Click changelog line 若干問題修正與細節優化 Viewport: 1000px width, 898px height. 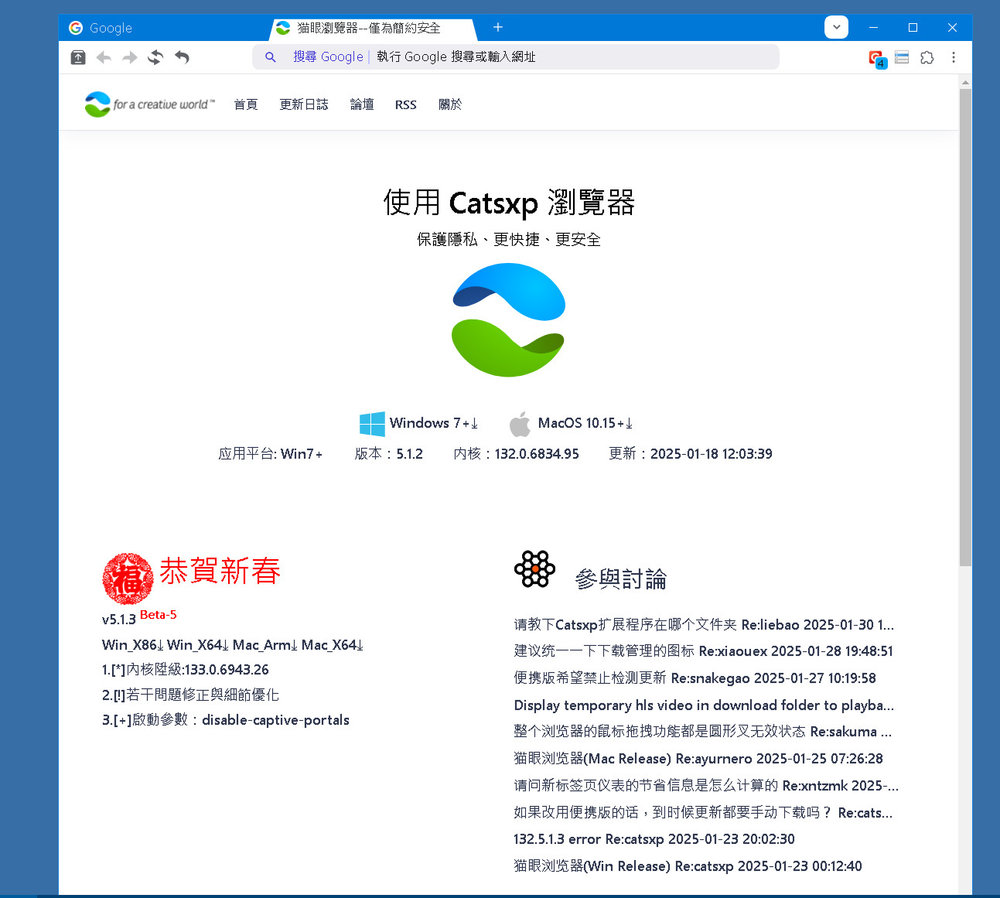click(x=190, y=695)
